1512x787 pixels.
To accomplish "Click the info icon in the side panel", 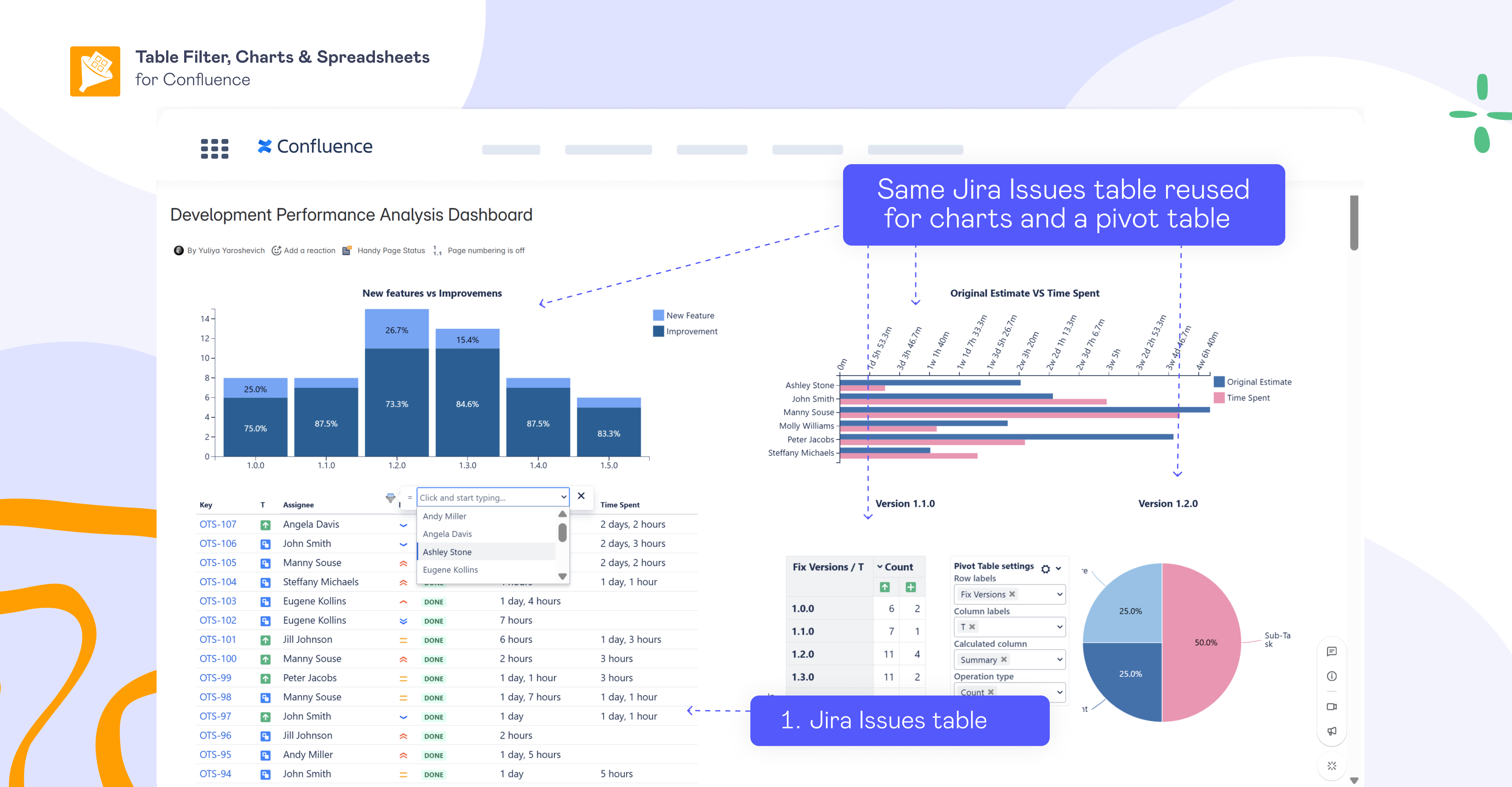I will click(1331, 676).
